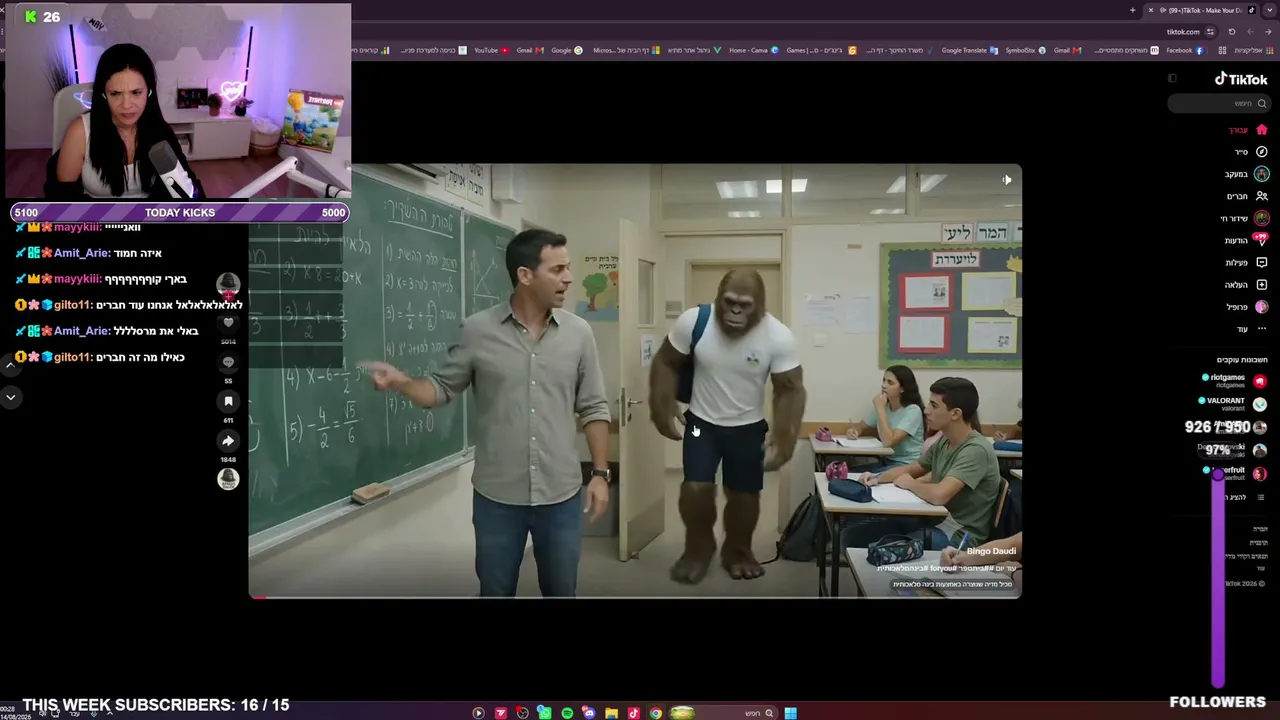
Task: Toggle the video mute speaker icon
Action: click(1006, 180)
